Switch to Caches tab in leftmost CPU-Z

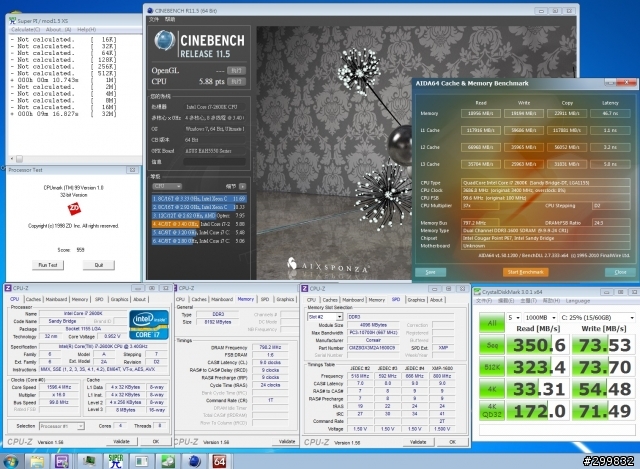tap(33, 299)
